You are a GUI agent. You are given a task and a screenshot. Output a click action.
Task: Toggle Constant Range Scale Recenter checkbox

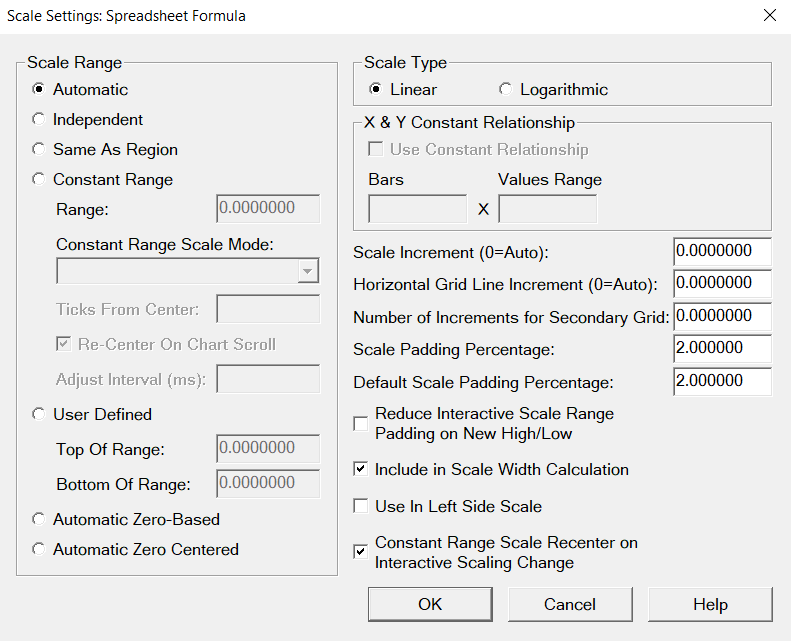pyautogui.click(x=361, y=552)
